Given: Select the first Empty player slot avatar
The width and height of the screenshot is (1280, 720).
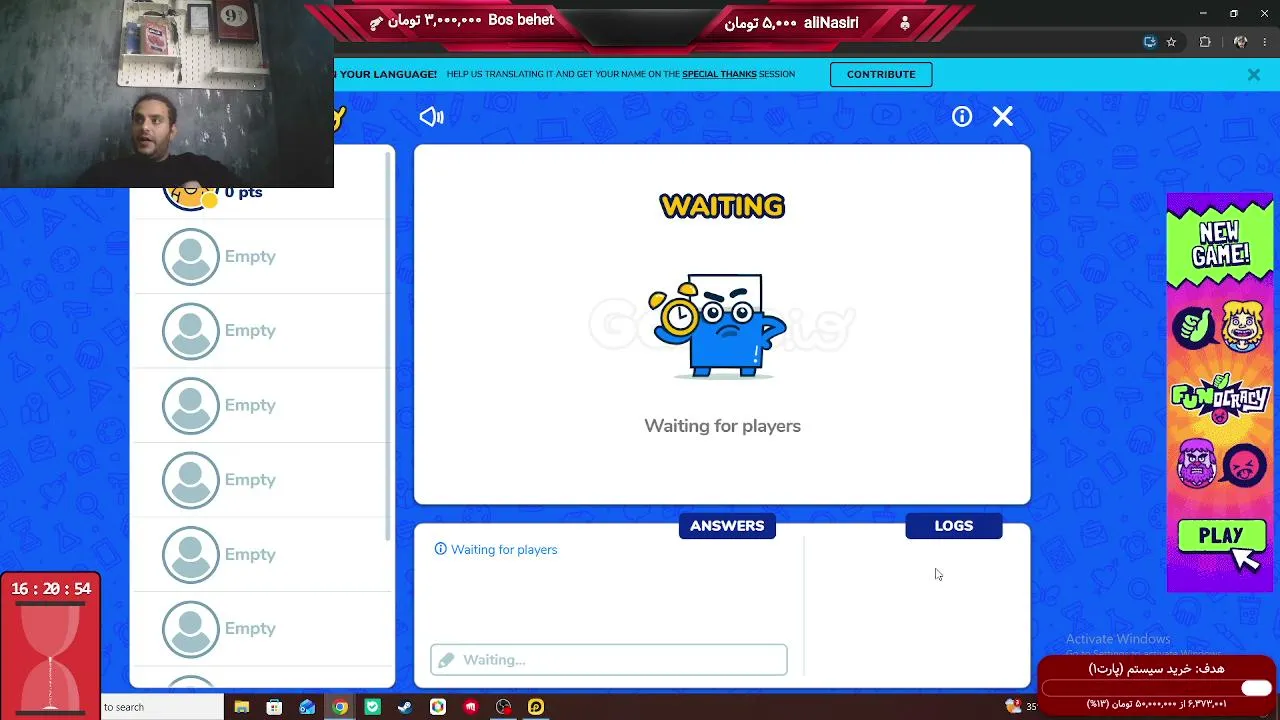Looking at the screenshot, I should [190, 257].
